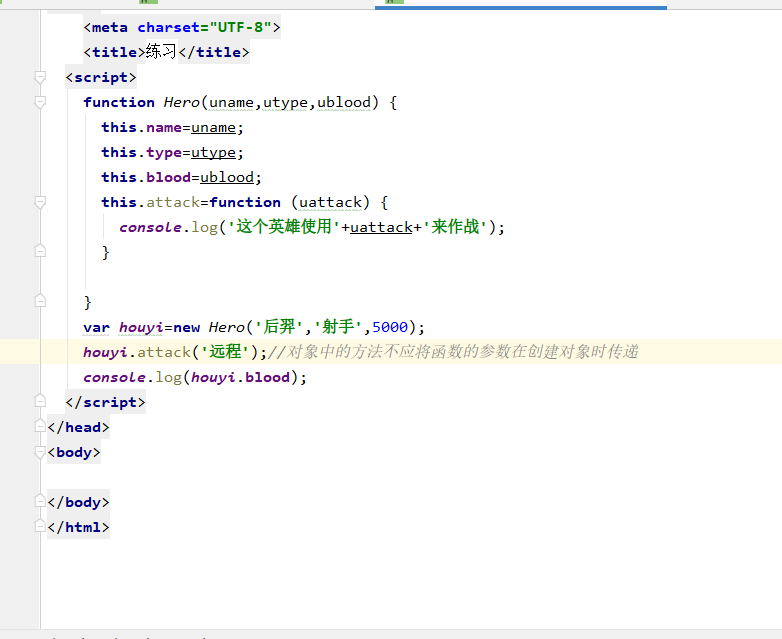Collapse the function Hero fold marker
Viewport: 782px width, 639px height.
(x=40, y=102)
